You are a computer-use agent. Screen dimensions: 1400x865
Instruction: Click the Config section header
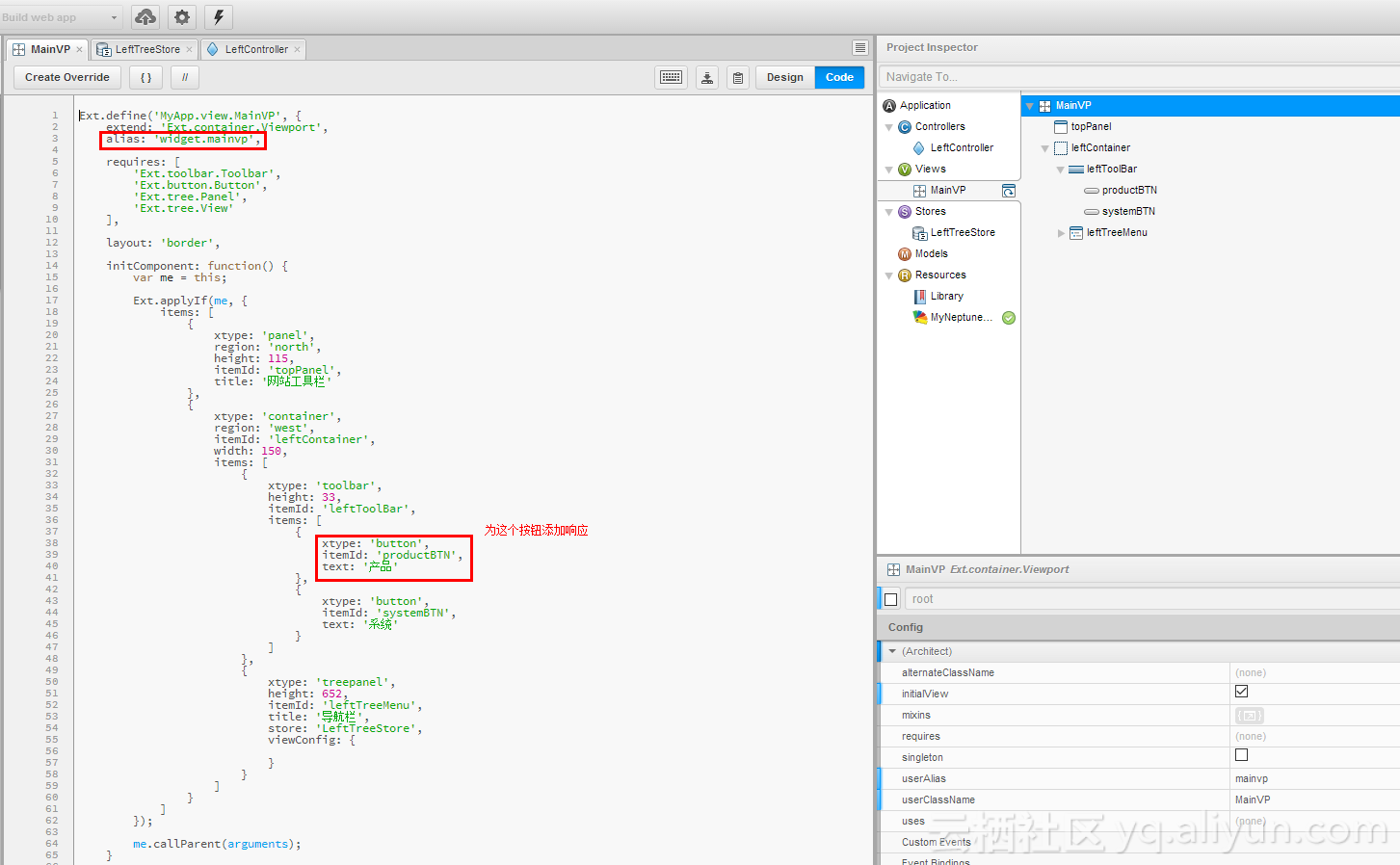point(1139,627)
